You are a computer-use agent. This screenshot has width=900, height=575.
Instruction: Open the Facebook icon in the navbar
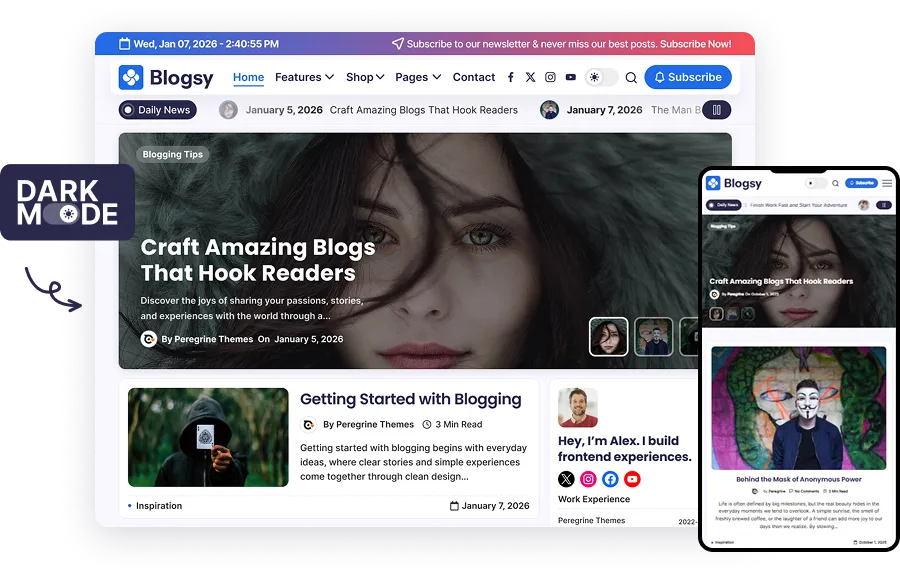pos(511,77)
